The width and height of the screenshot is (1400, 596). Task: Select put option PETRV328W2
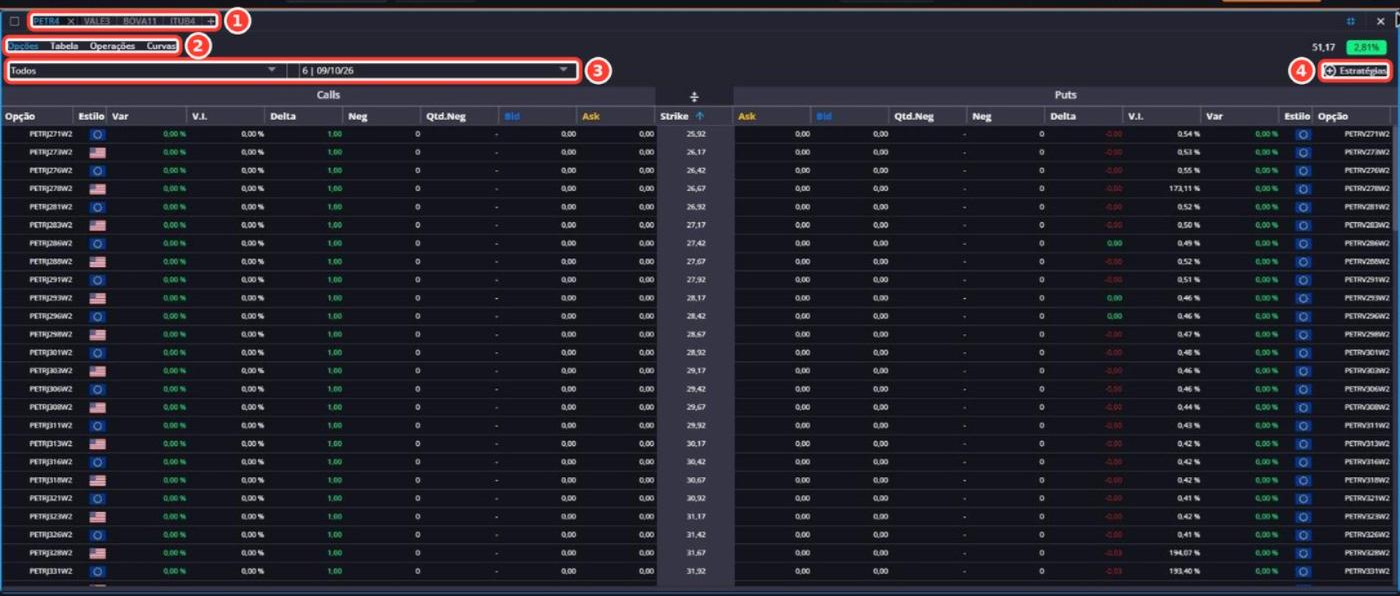1367,552
